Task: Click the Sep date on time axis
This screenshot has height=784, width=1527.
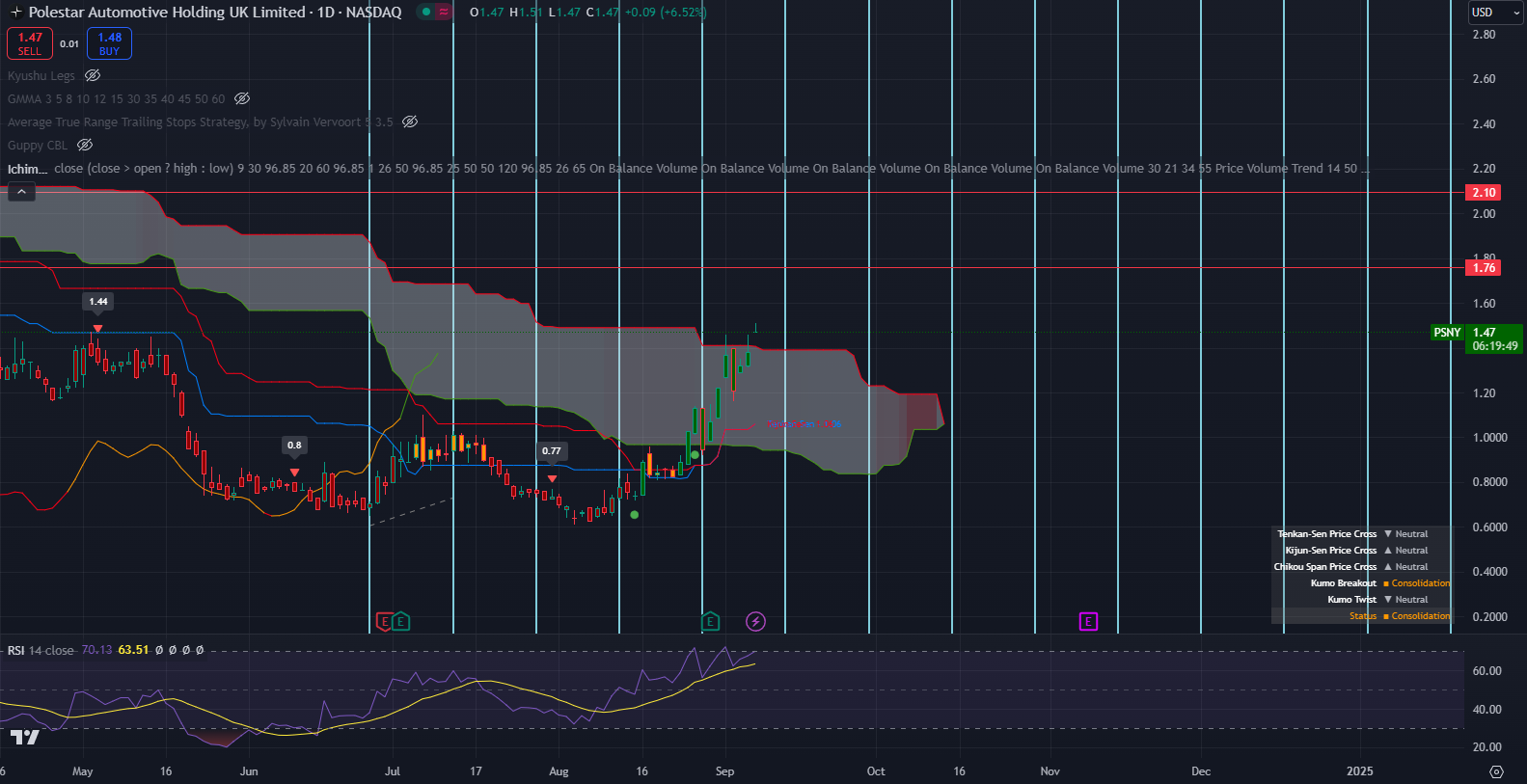Action: 724,771
